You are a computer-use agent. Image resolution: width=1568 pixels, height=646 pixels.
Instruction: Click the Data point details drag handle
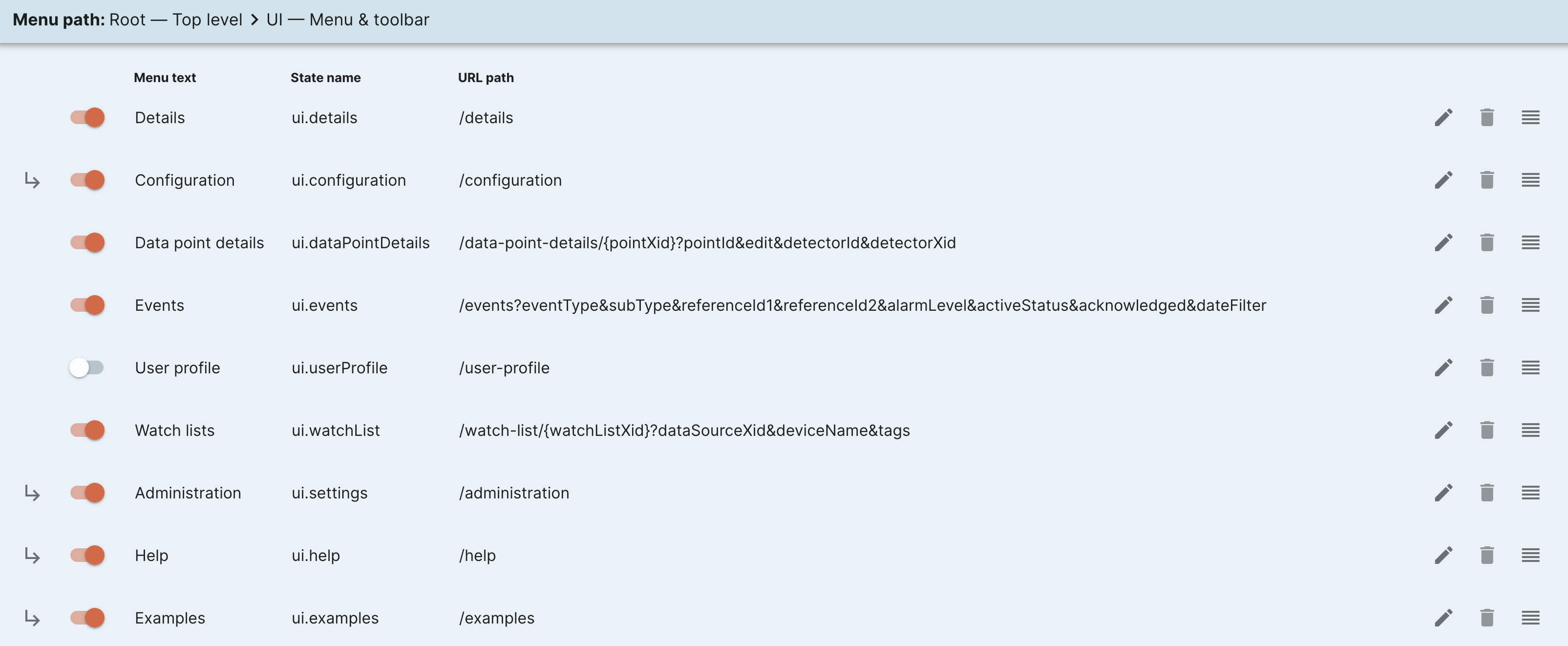1530,243
